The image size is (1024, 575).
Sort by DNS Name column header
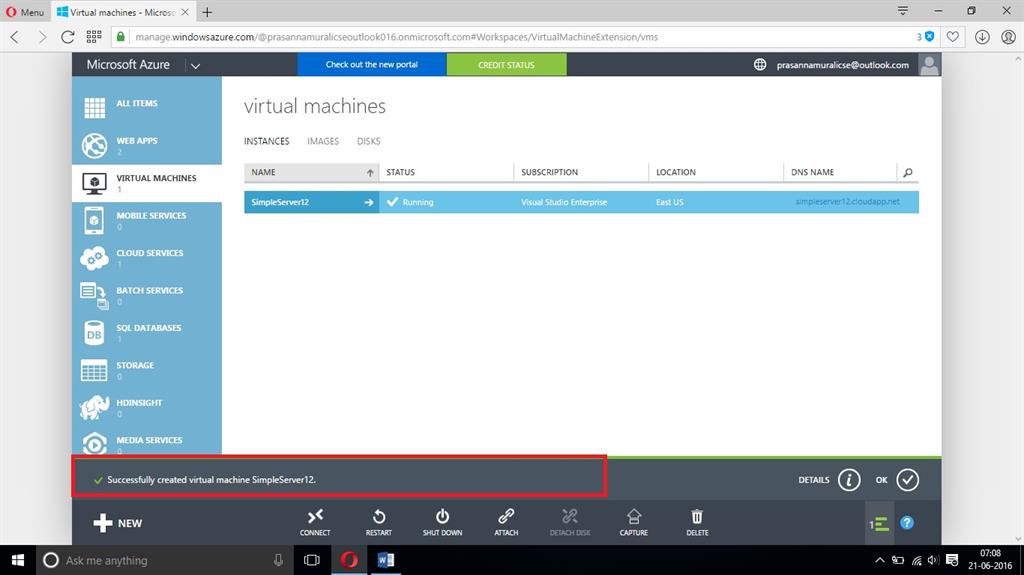tap(840, 172)
